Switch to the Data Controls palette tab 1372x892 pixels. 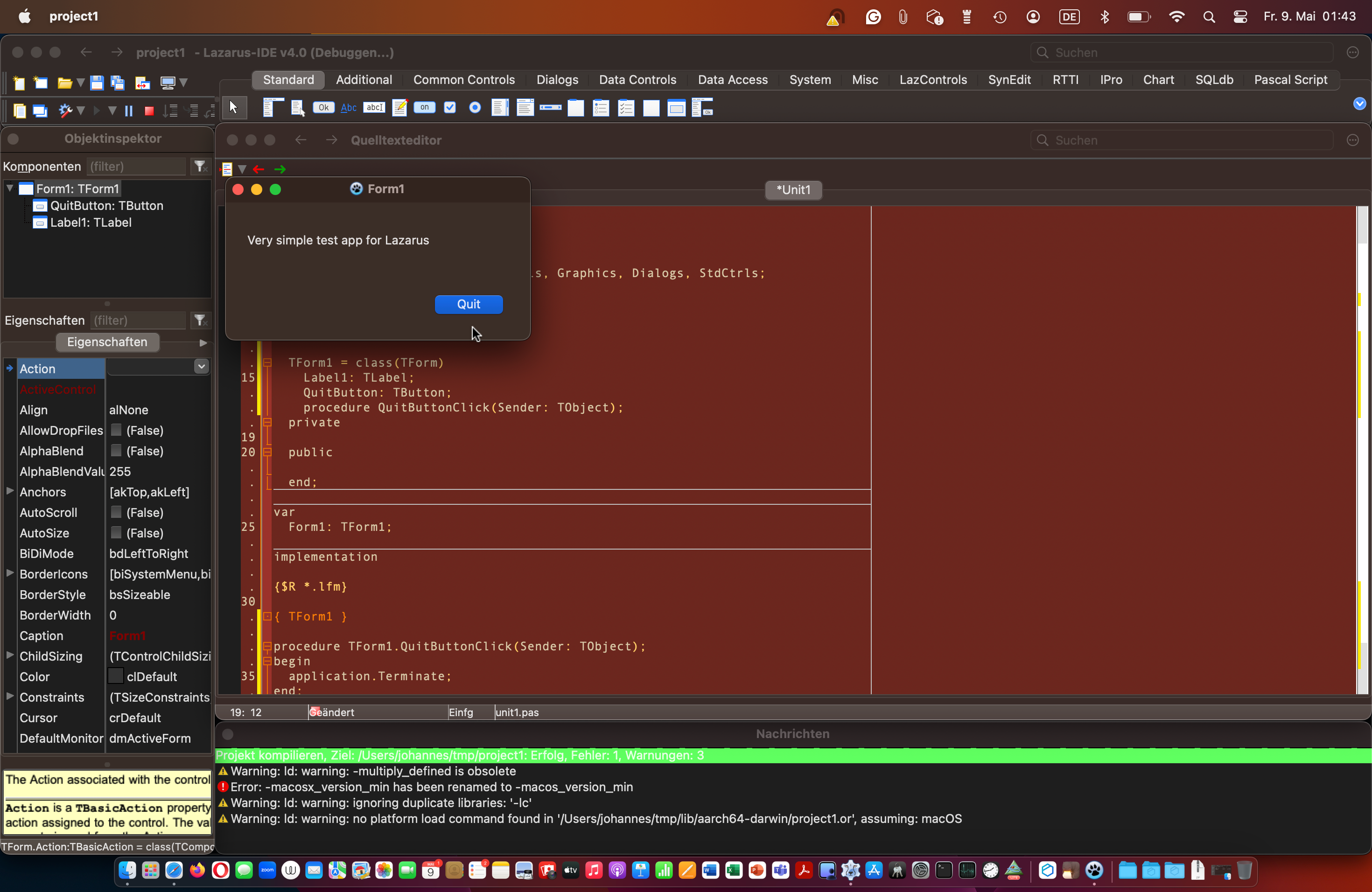click(x=637, y=79)
